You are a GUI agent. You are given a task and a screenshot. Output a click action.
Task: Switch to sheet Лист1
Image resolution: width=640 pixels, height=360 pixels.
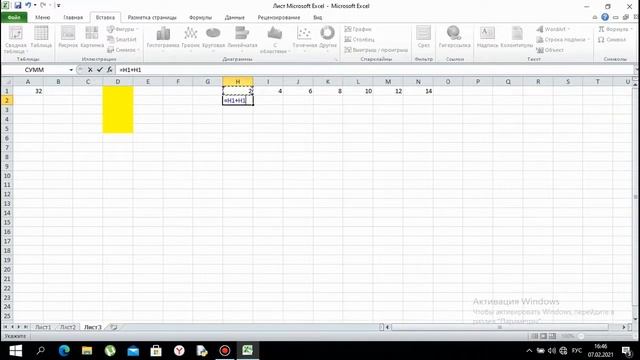tap(43, 327)
